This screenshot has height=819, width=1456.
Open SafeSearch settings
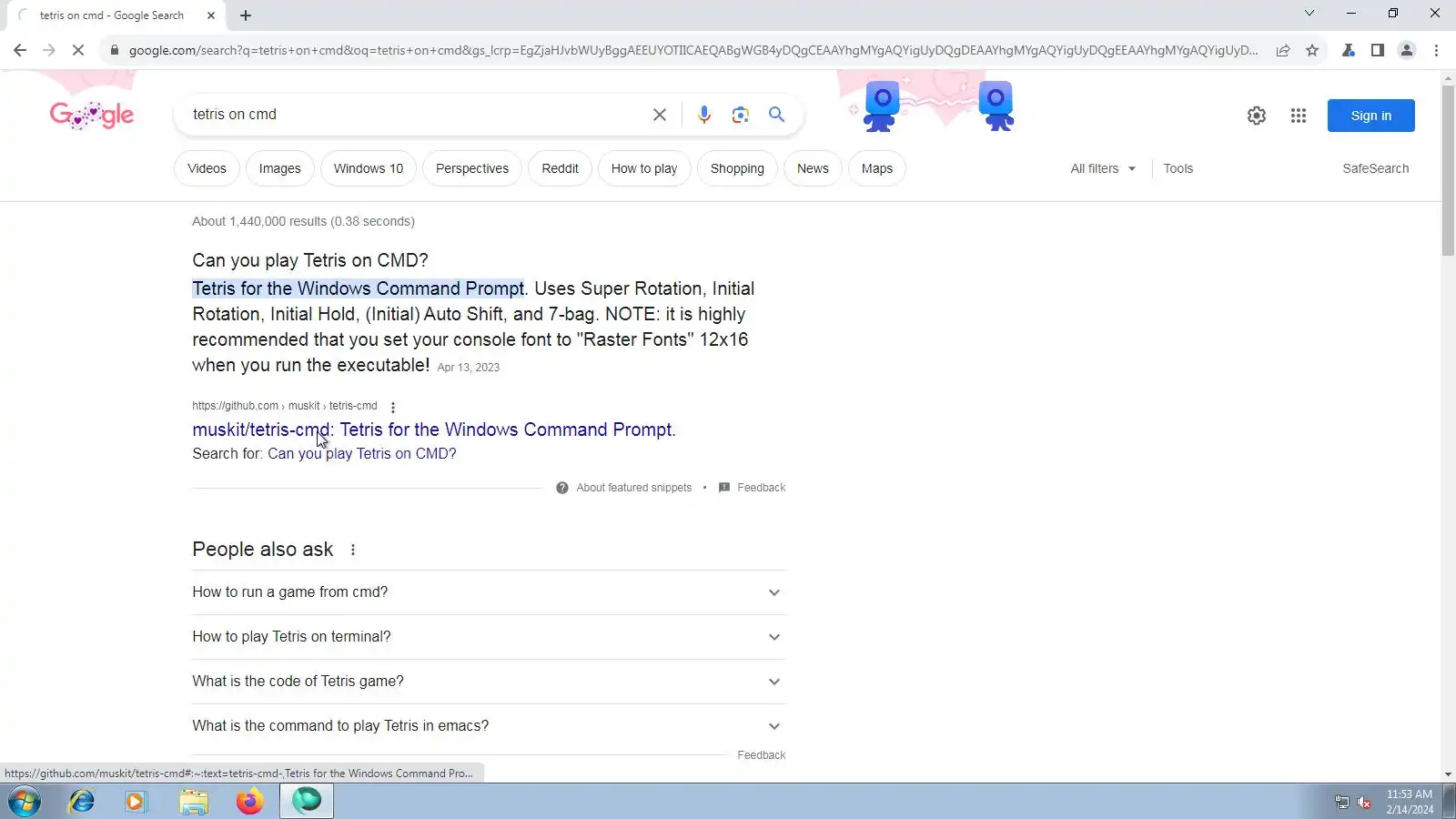coord(1375,168)
